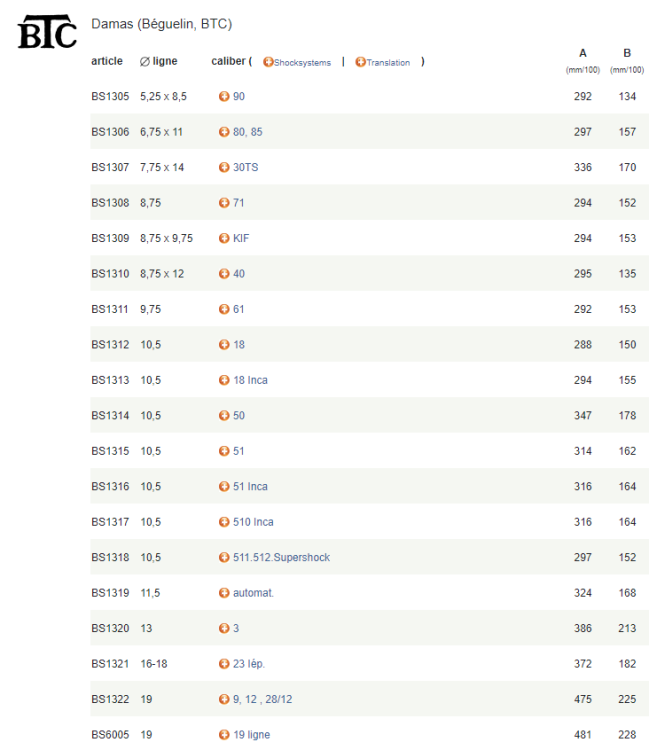Image resolution: width=649 pixels, height=750 pixels.
Task: Click the plus icon beside 19 ligne
Action: [224, 734]
